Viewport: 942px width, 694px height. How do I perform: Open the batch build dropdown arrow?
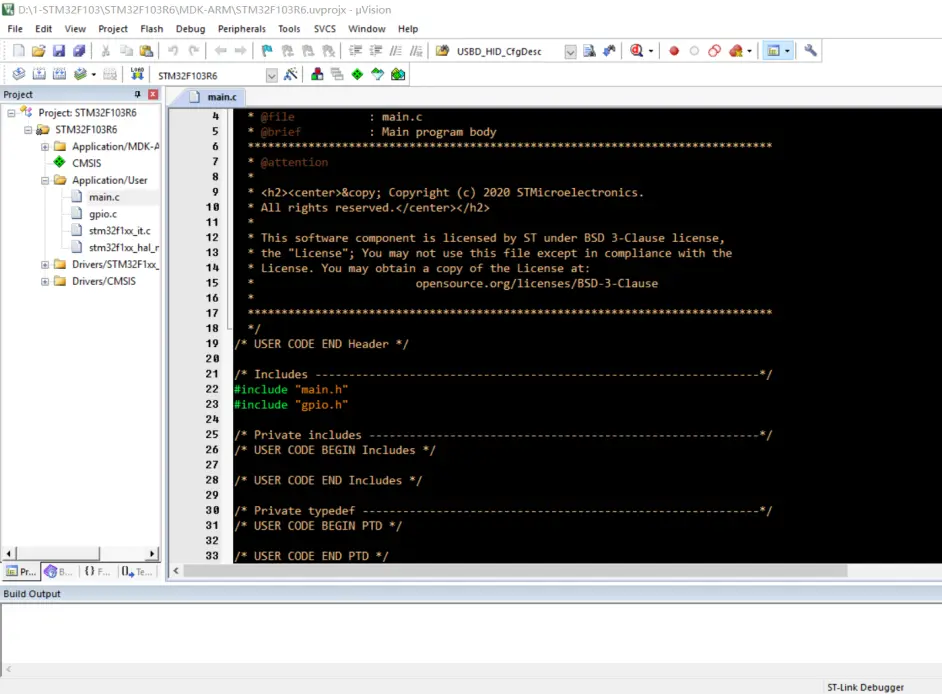click(94, 75)
